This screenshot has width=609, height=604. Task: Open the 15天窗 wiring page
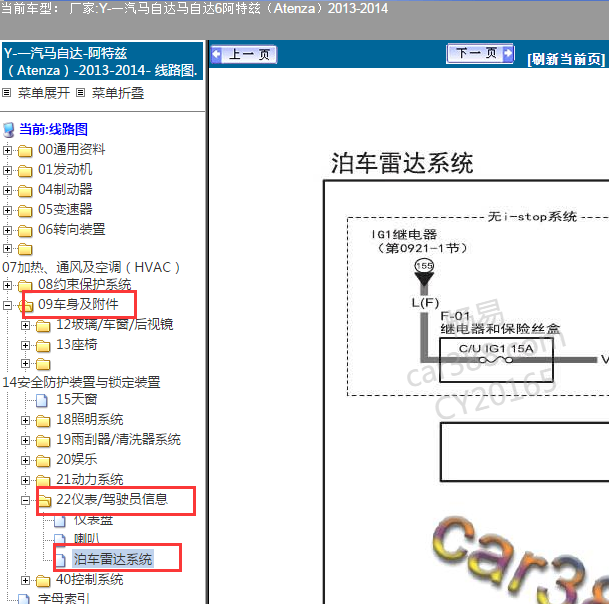tap(77, 399)
